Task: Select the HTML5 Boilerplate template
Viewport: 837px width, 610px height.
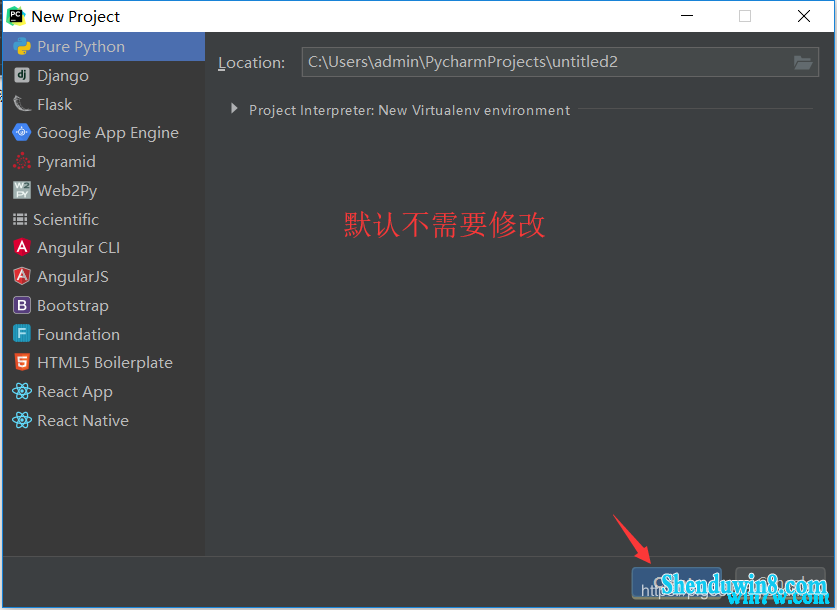Action: click(x=104, y=363)
